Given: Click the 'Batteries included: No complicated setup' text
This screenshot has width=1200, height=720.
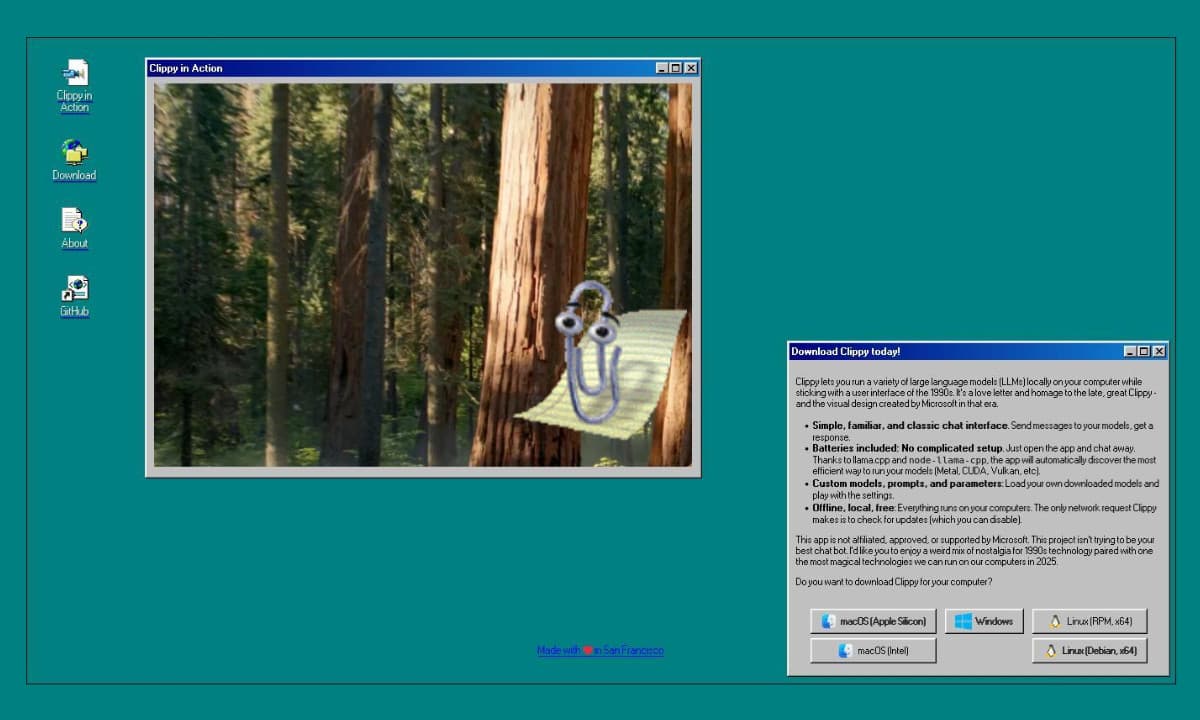Looking at the screenshot, I should pos(905,449).
